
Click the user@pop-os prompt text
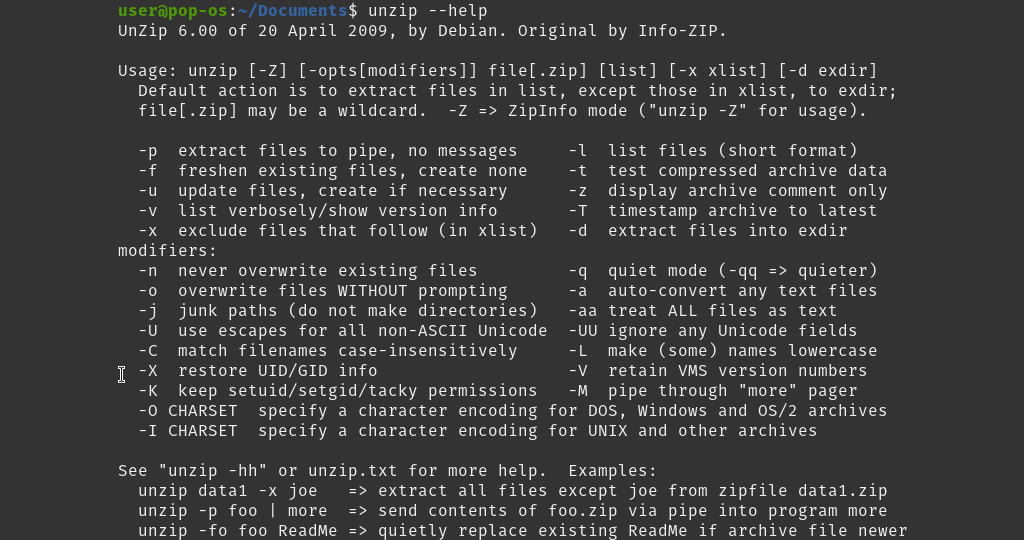(x=173, y=11)
